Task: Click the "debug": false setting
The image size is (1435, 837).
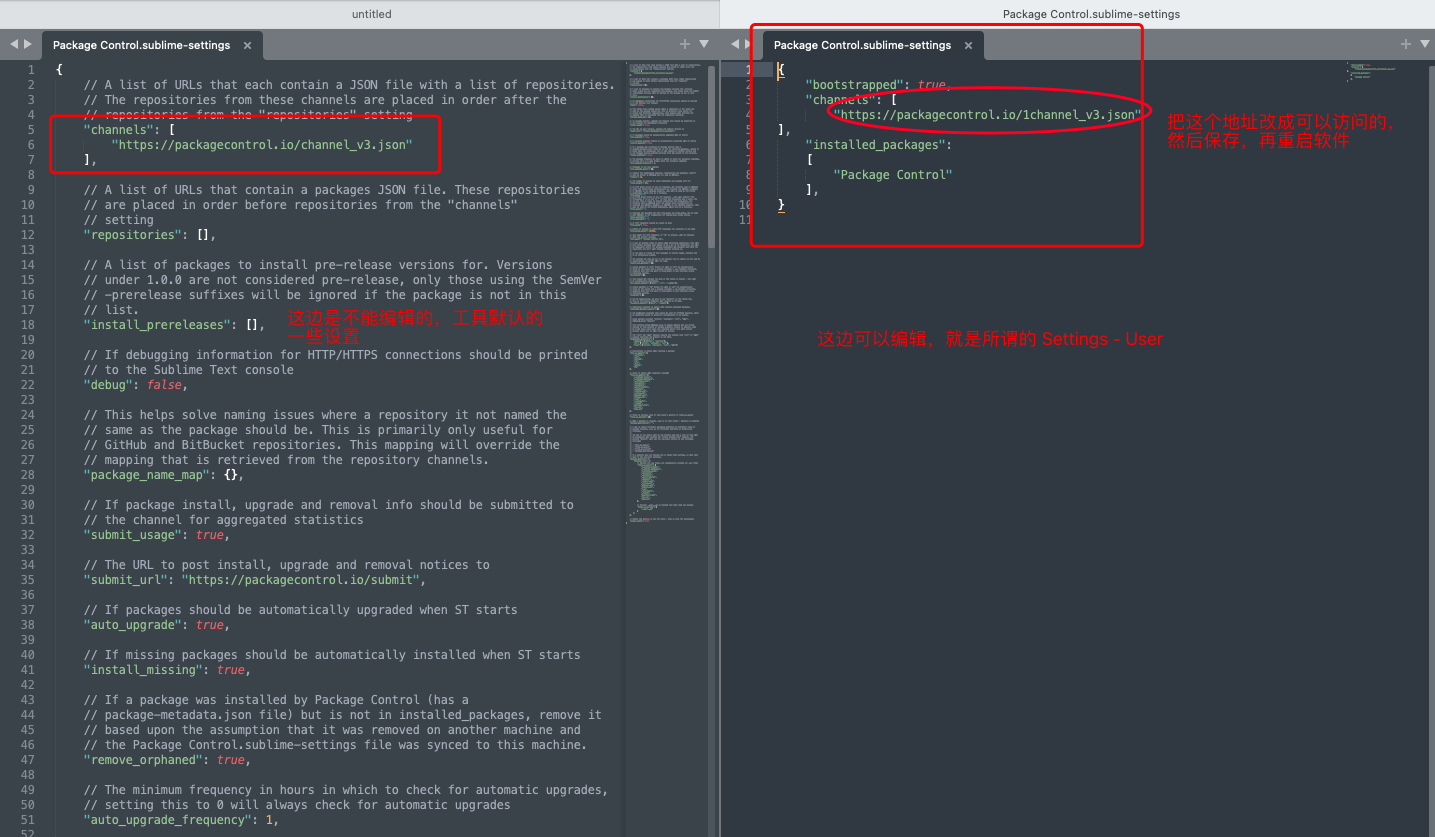Action: [135, 385]
